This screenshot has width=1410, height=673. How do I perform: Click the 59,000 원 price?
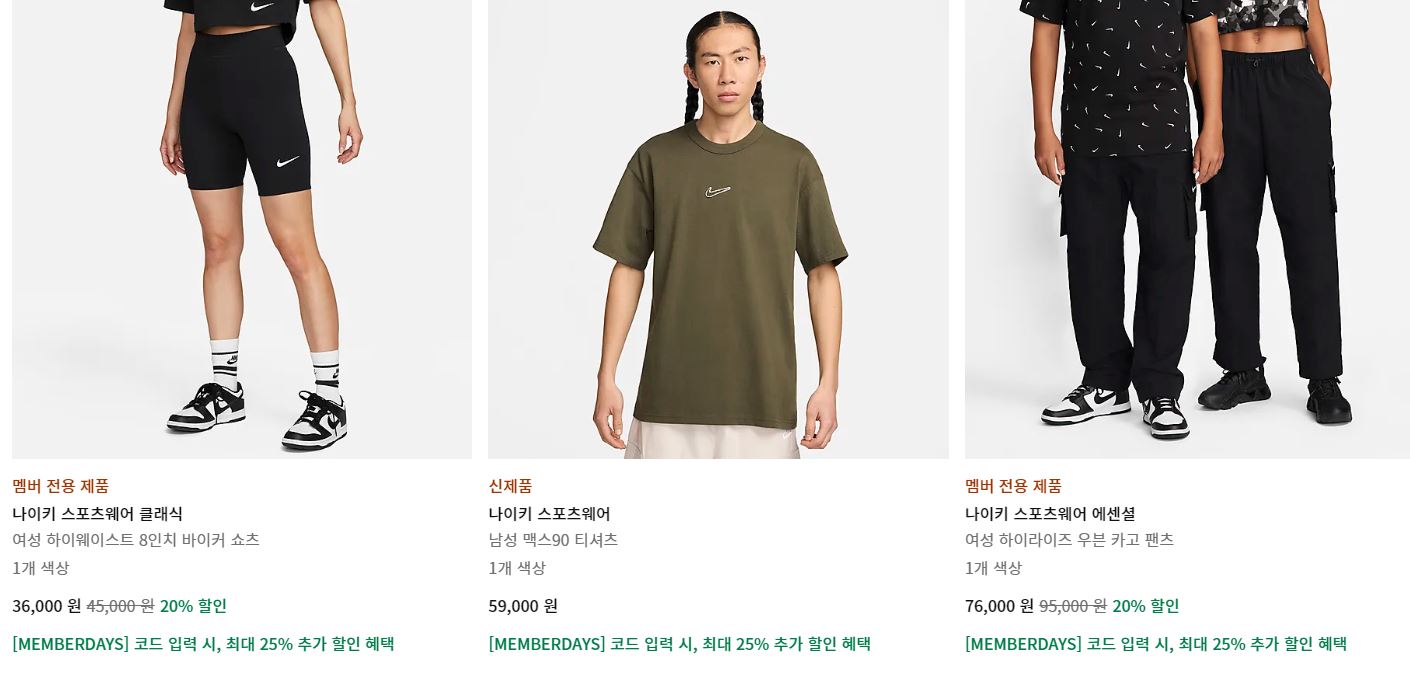[x=523, y=606]
